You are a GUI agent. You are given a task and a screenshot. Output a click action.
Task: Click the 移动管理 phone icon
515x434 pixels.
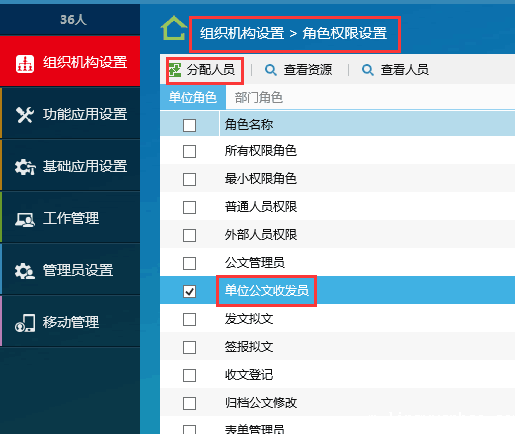pos(25,323)
